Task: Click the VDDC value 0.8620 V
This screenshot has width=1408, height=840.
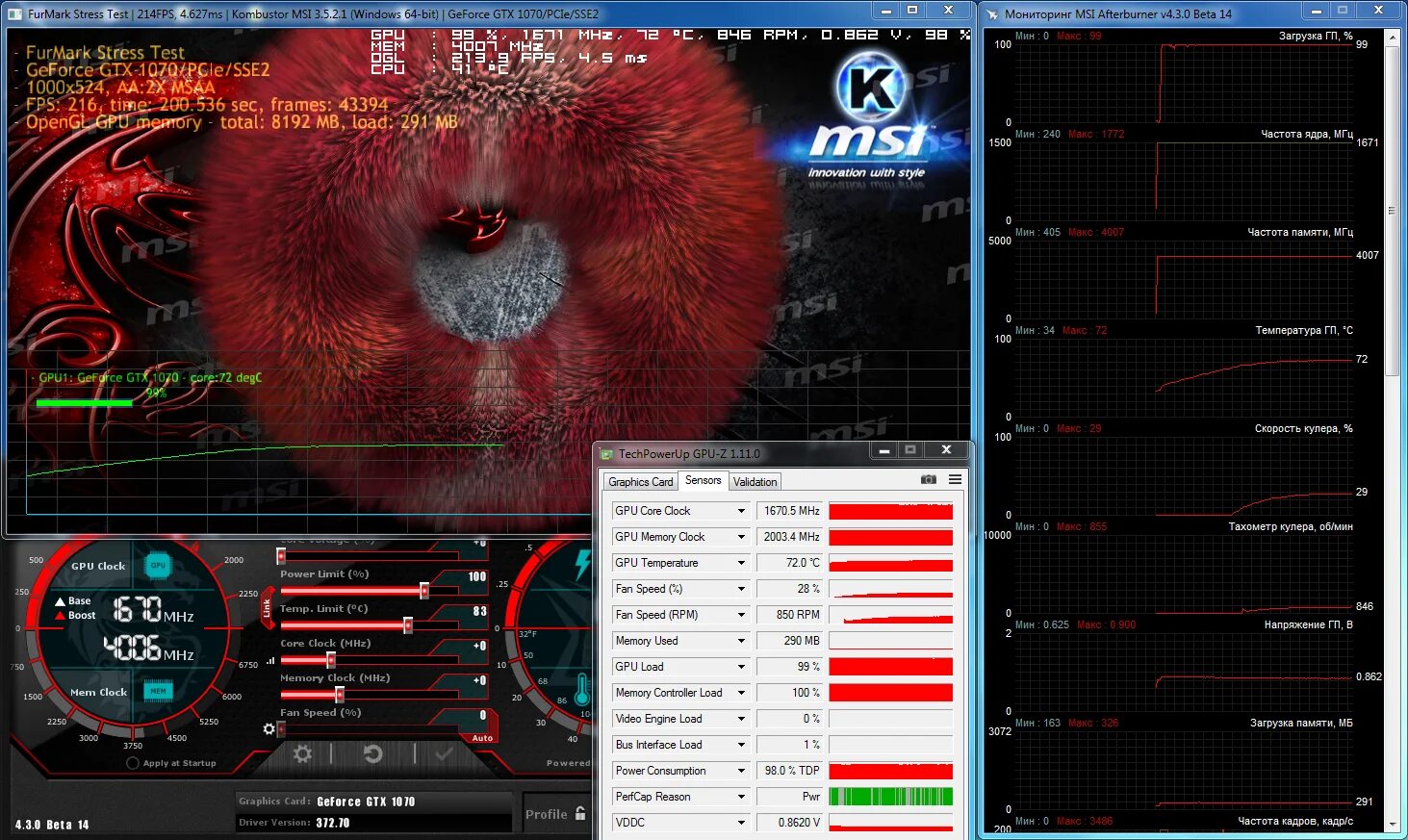Action: point(791,823)
